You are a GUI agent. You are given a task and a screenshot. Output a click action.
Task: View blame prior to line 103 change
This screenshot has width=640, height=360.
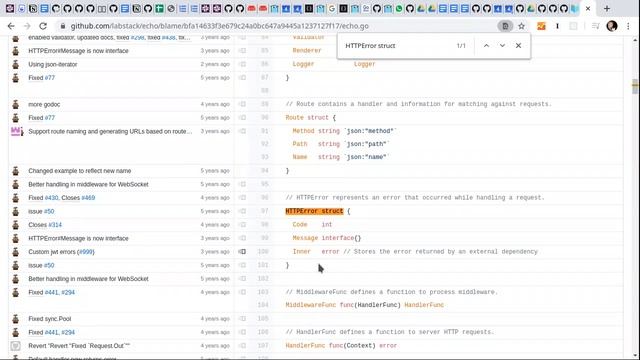click(x=242, y=292)
